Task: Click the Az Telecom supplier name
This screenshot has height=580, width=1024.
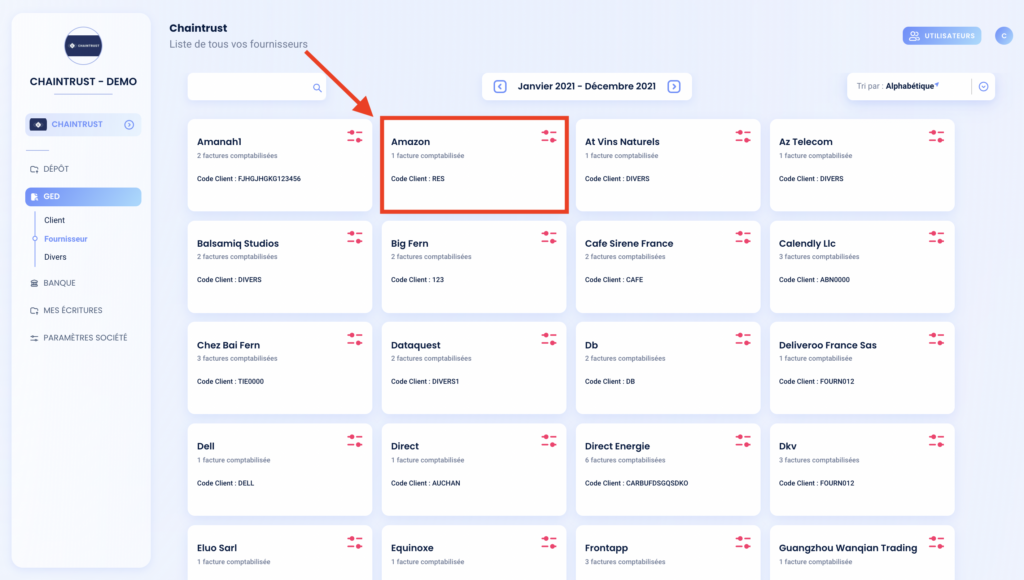Action: (x=805, y=142)
